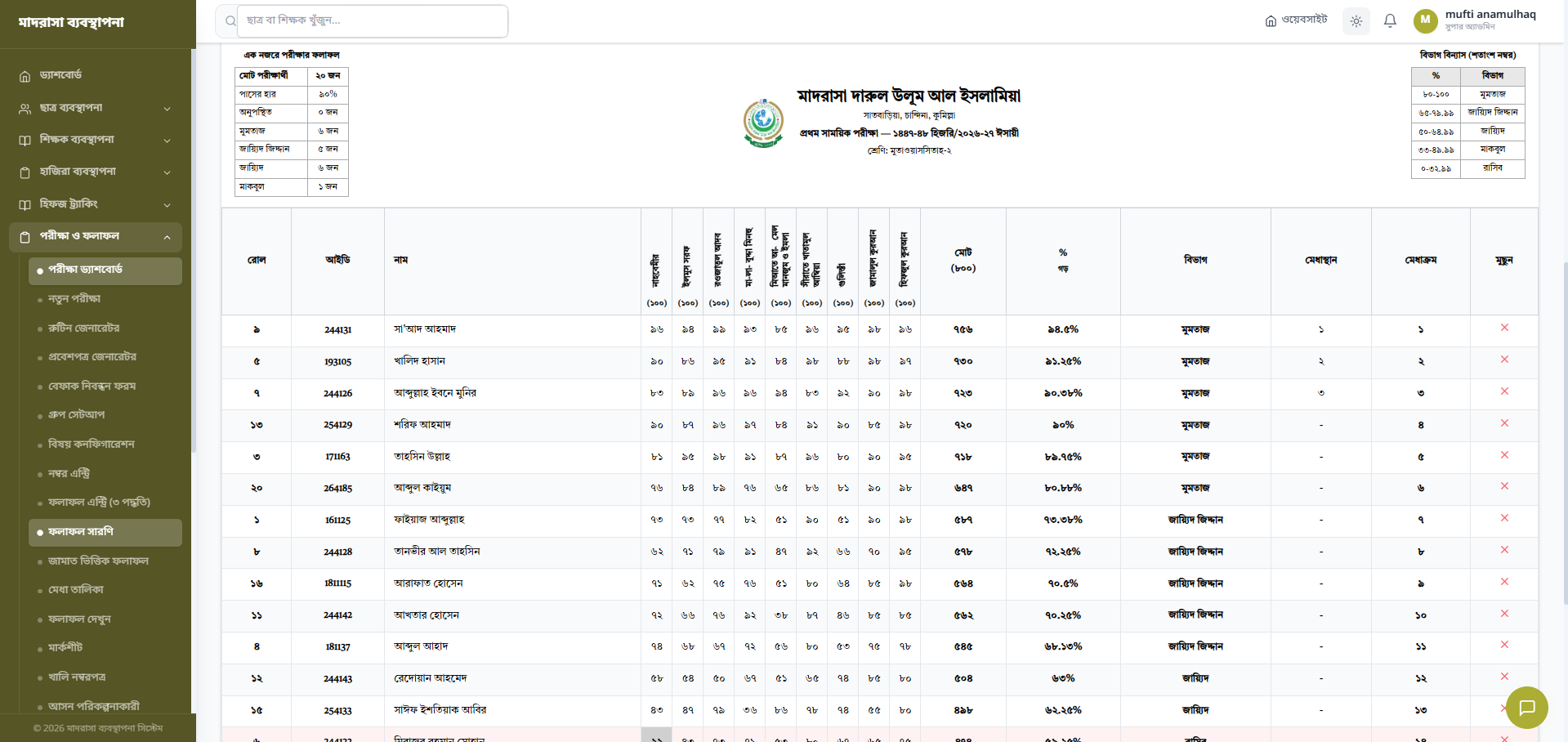Image resolution: width=1568 pixels, height=742 pixels.
Task: Open বিষয় কনফিগারেশন submenu item
Action: tap(105, 445)
